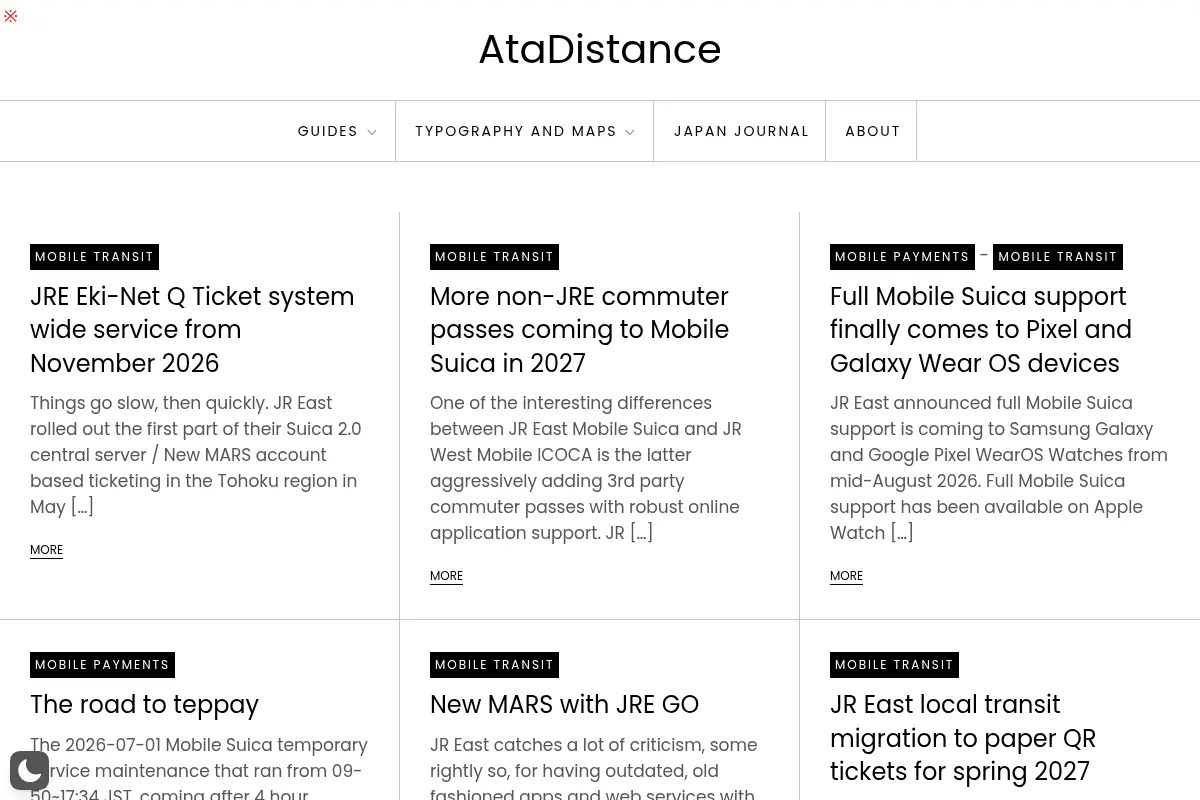Select Mobile Payments tag on teppay post
The image size is (1200, 800).
(102, 665)
